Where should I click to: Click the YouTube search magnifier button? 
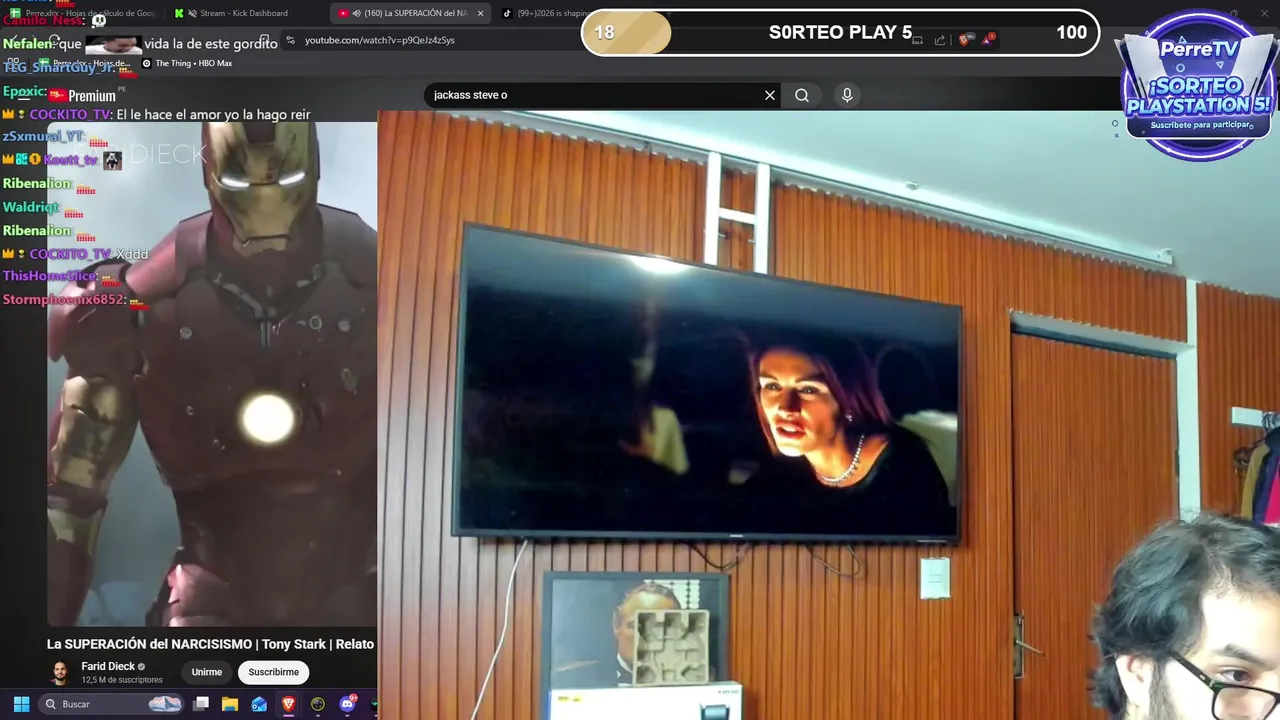point(802,95)
